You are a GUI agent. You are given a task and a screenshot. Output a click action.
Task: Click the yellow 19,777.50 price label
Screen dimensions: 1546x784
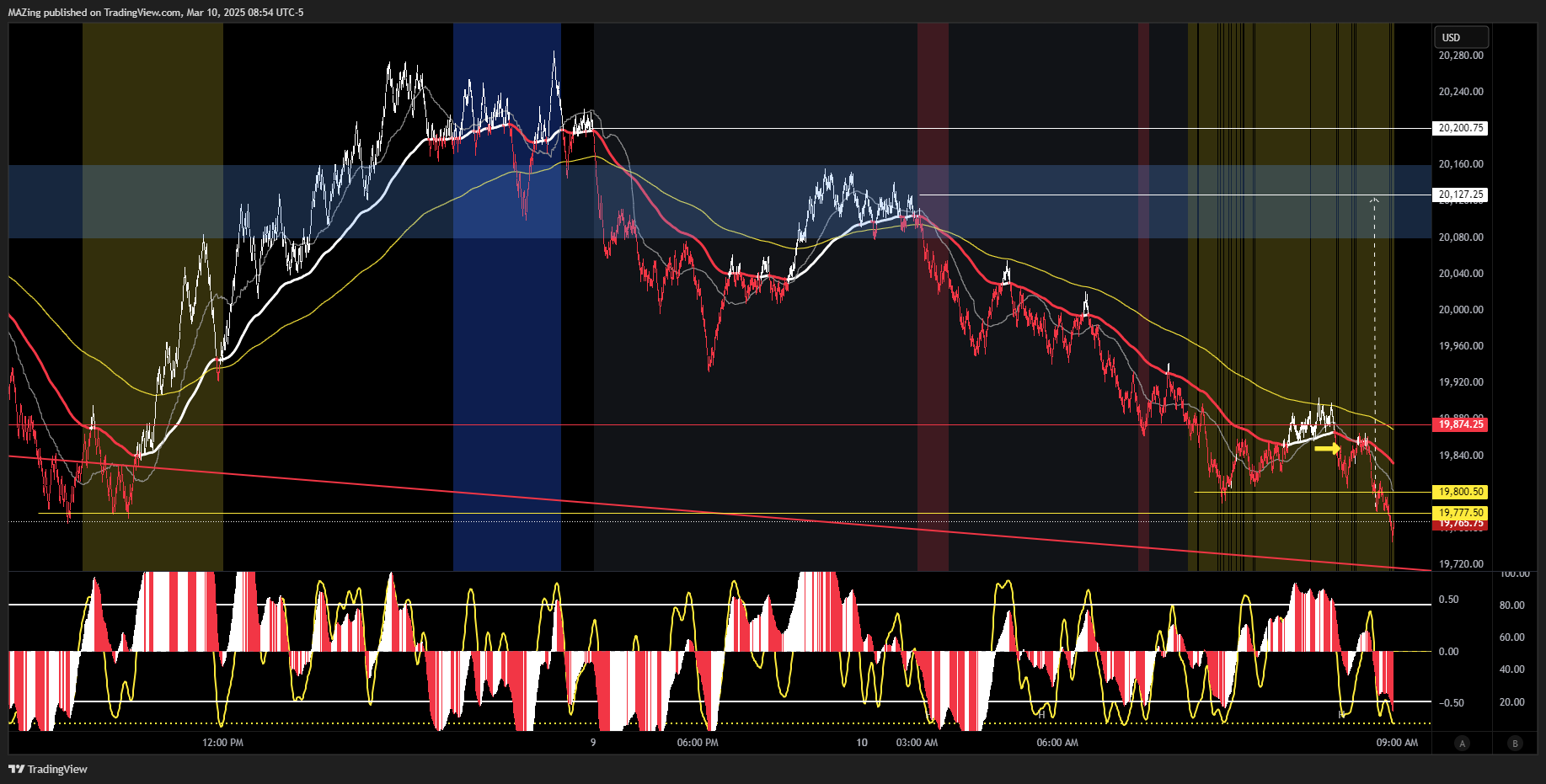1460,513
